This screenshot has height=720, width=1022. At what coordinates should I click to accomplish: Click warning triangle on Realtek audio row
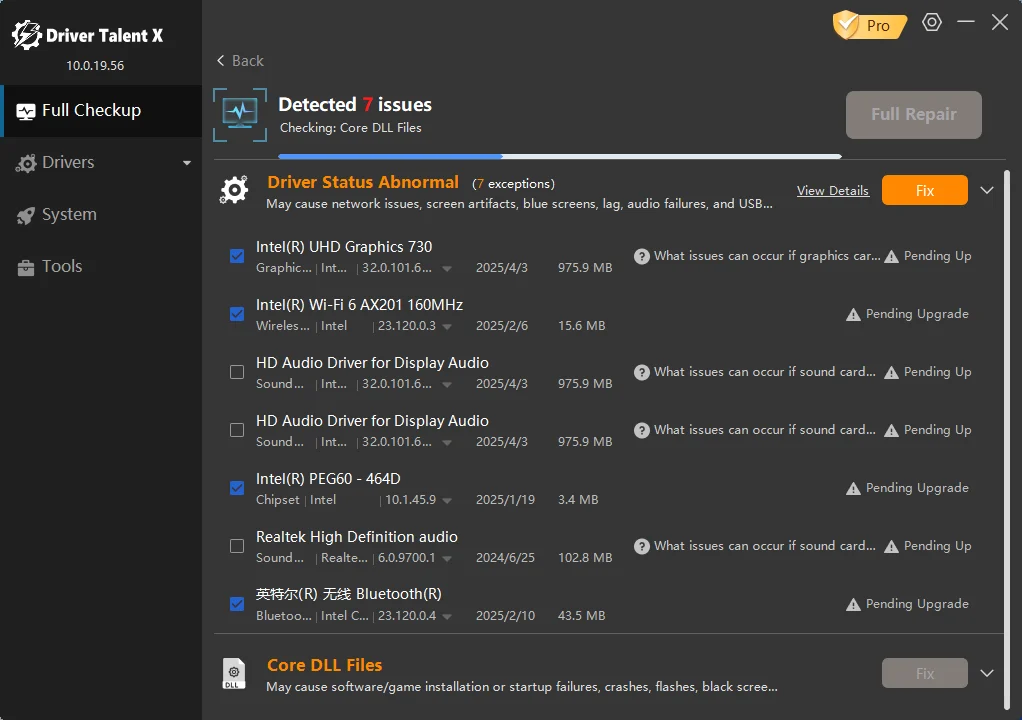pos(892,547)
